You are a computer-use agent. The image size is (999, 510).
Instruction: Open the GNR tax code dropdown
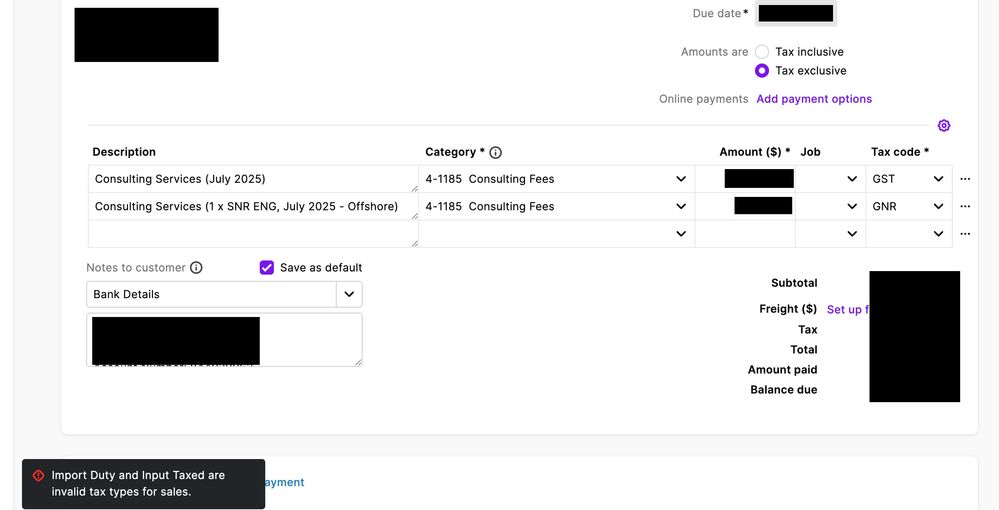938,207
